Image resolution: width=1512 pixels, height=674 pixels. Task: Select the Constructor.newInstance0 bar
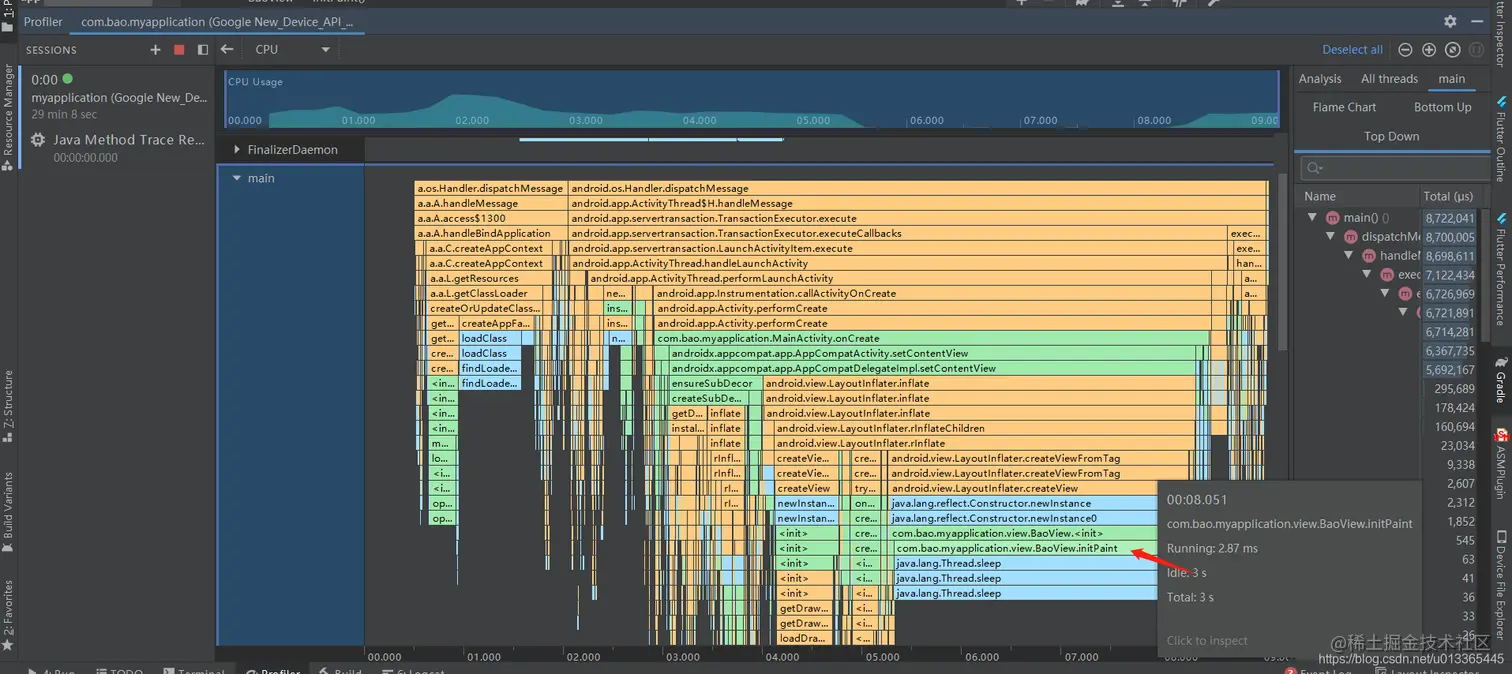(1023, 519)
